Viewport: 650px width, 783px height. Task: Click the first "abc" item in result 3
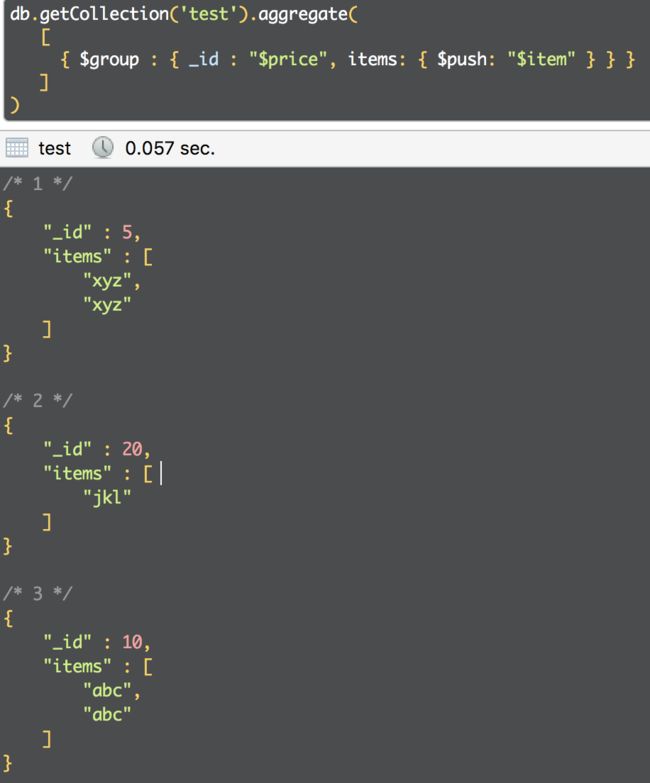107,690
